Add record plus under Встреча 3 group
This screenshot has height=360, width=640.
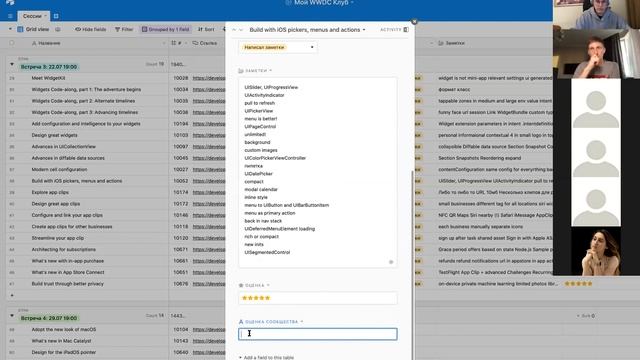click(x=12, y=295)
